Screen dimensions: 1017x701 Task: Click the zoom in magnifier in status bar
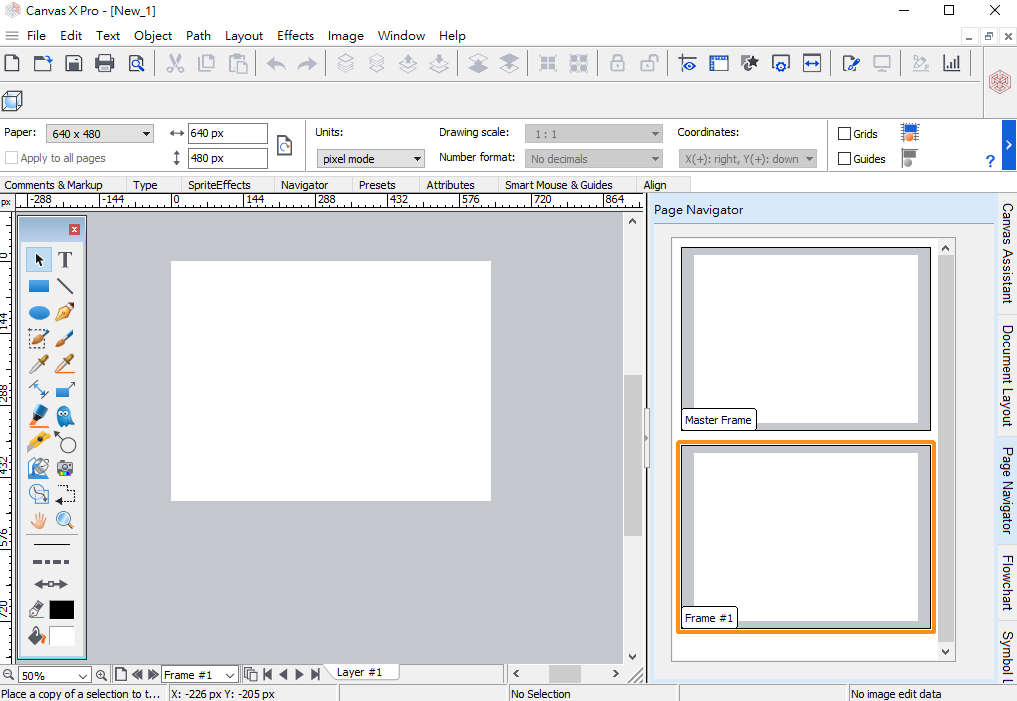pos(102,675)
